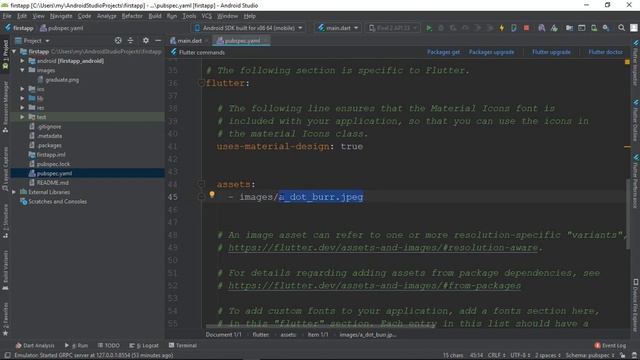Open the from-packages flutter.dev URL in comment
This screenshot has width=640, height=360.
[x=374, y=285]
